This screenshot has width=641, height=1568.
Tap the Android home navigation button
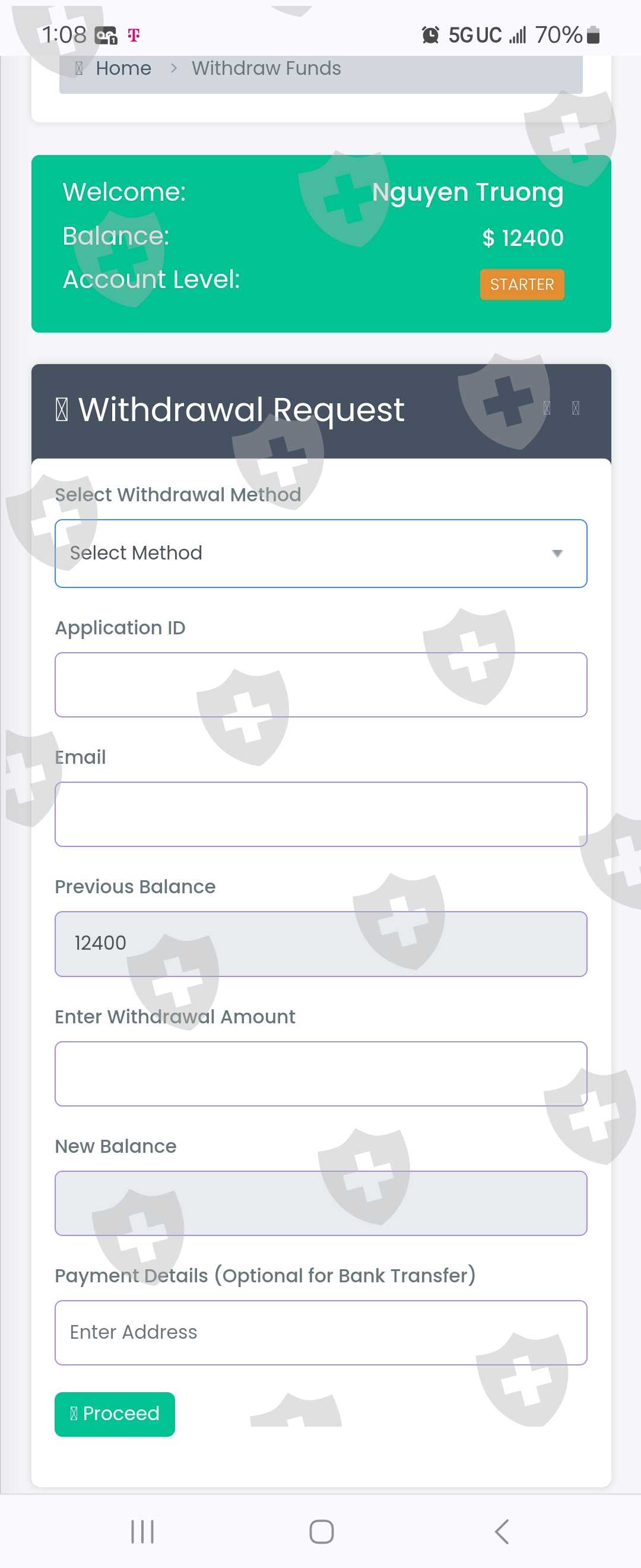[x=321, y=1532]
